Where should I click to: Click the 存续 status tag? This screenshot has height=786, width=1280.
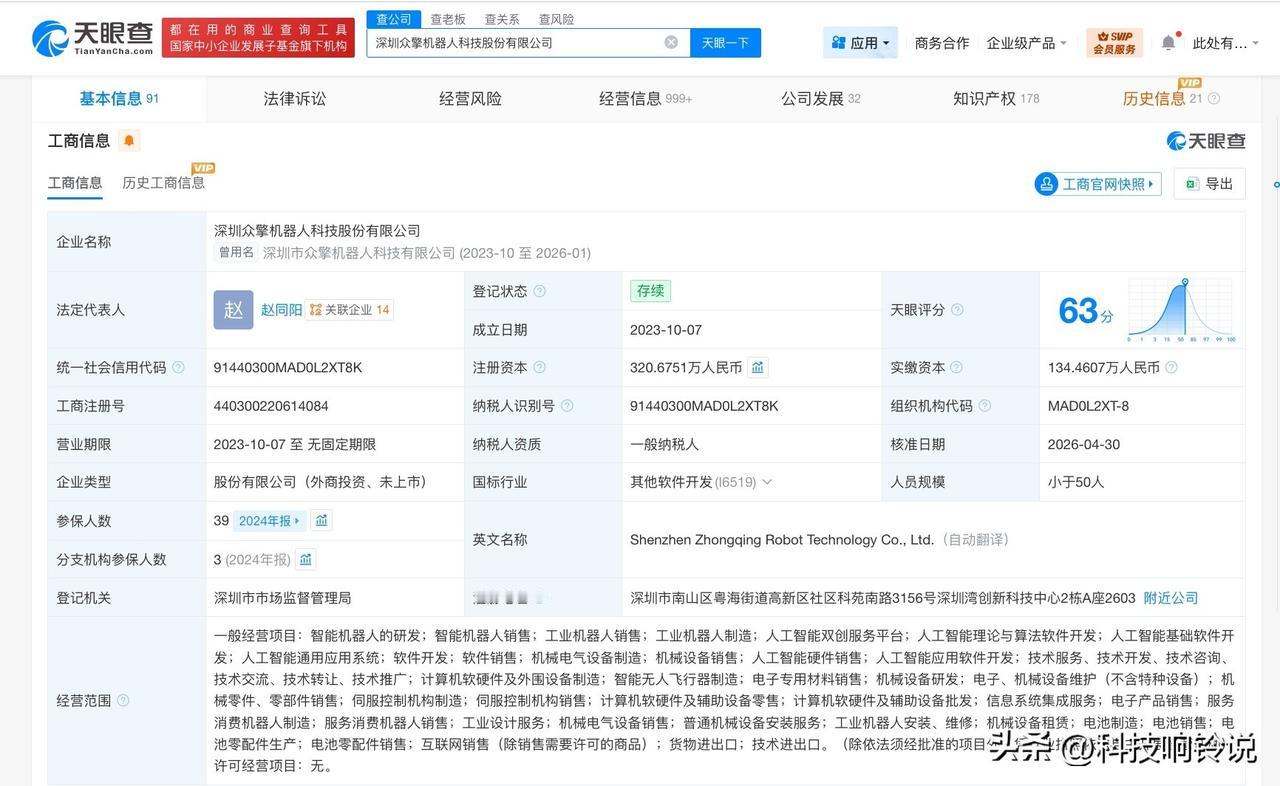point(650,291)
